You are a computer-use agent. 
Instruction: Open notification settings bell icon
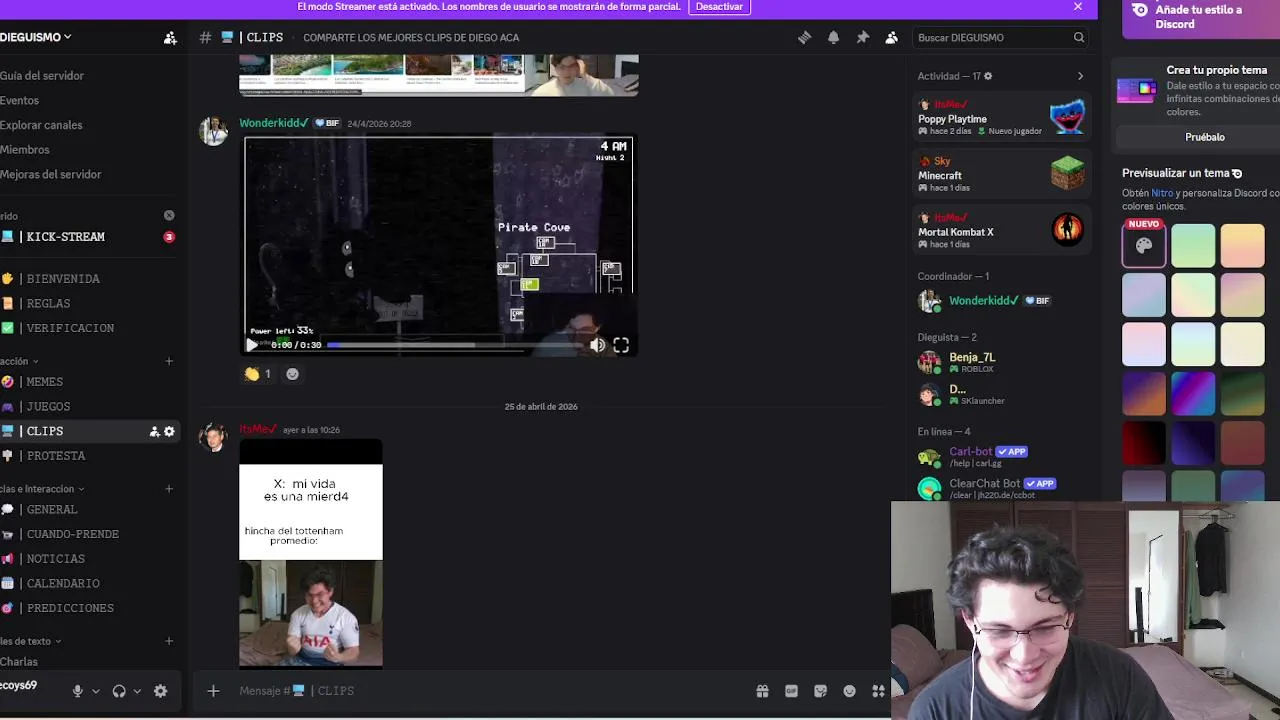tap(833, 37)
